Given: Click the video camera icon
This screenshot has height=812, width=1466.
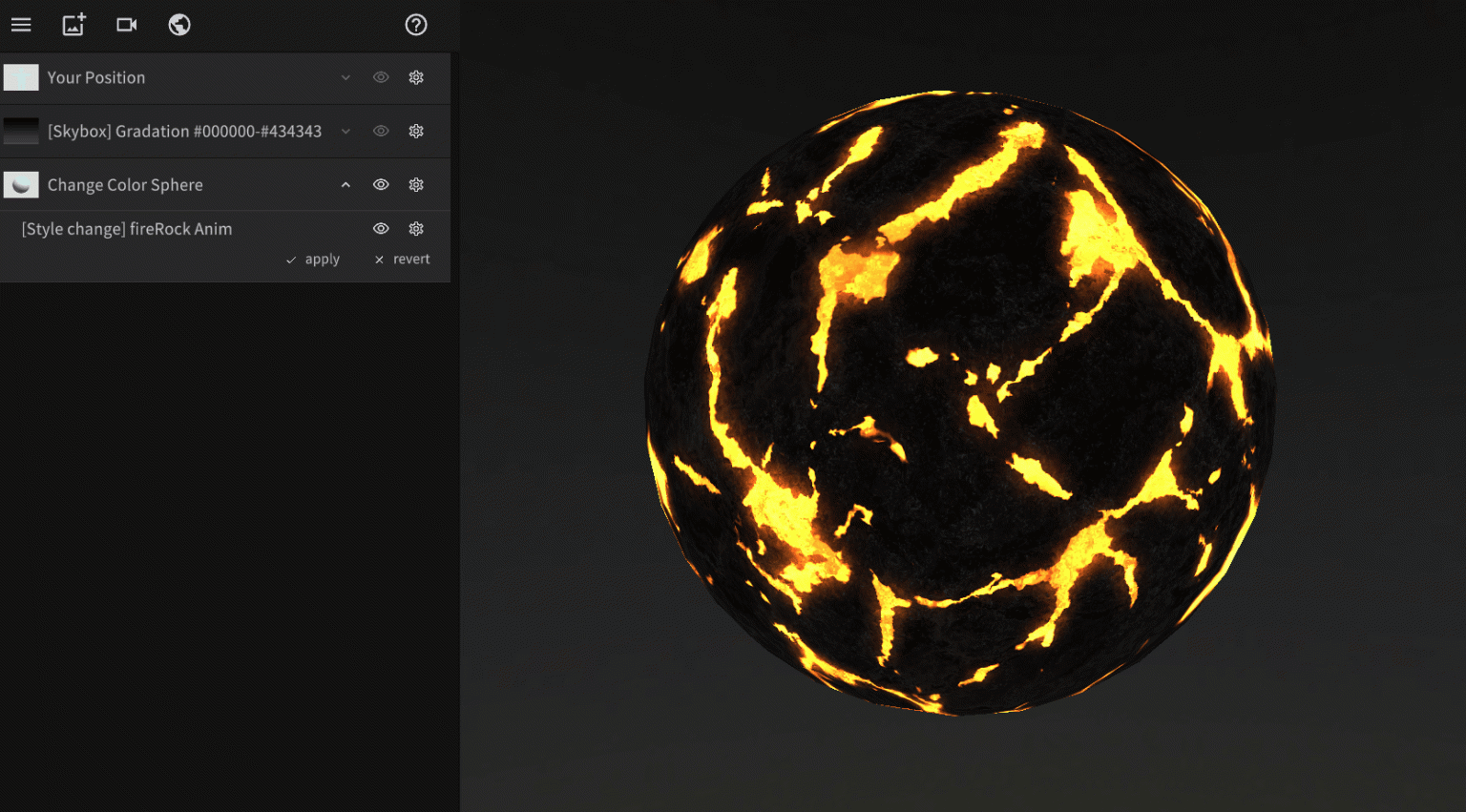Looking at the screenshot, I should (x=126, y=25).
